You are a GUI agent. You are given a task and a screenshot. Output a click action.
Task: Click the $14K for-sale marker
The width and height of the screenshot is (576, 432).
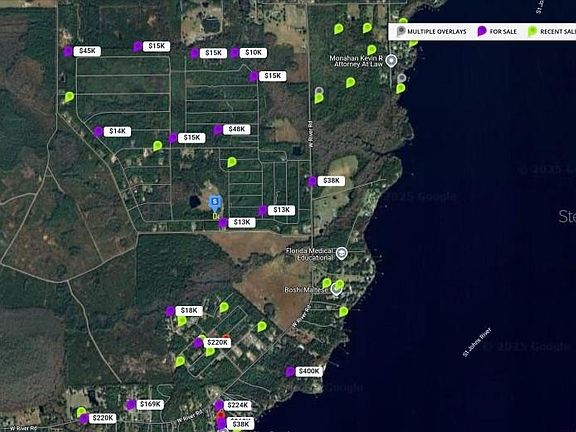click(98, 132)
